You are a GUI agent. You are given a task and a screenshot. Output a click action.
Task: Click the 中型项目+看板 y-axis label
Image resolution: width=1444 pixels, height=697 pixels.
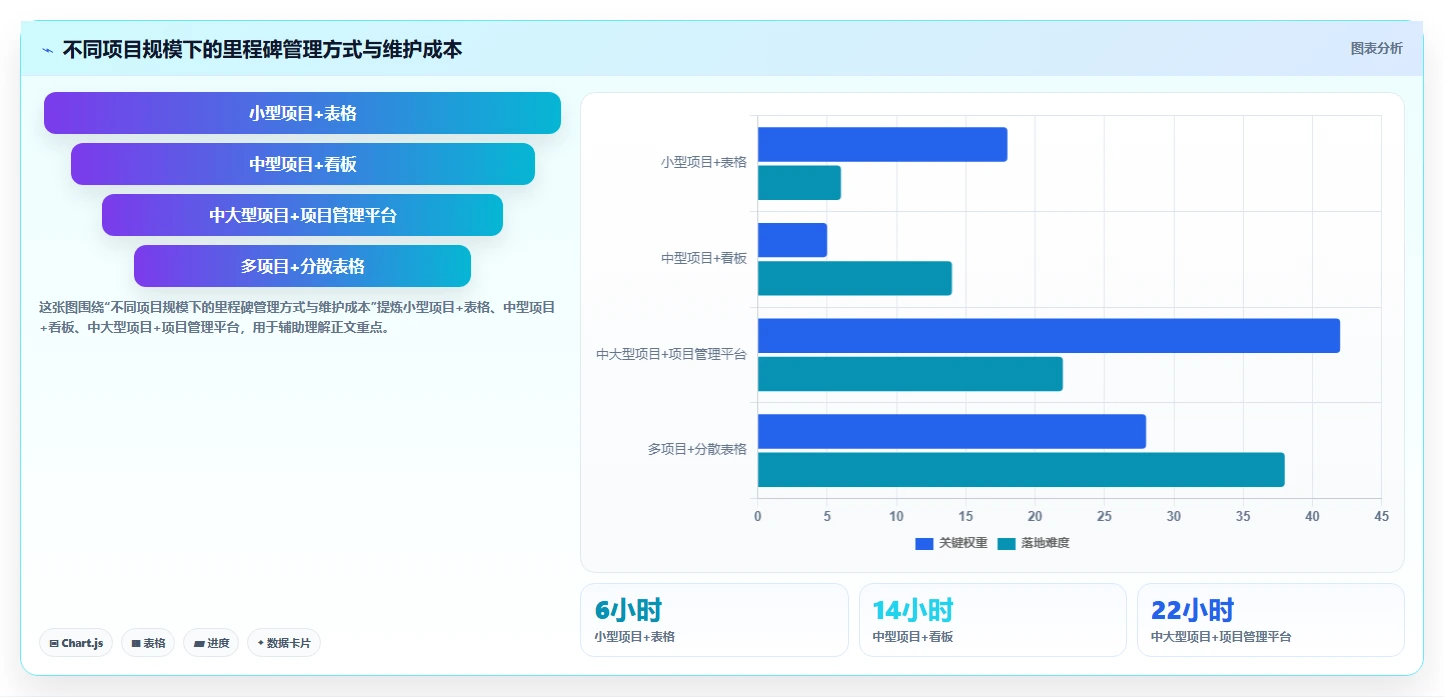coord(703,258)
